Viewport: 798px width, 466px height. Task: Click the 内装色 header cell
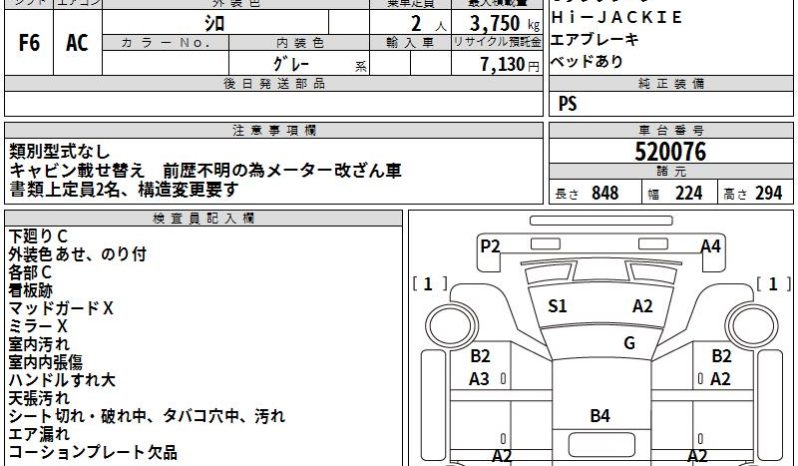(x=299, y=43)
